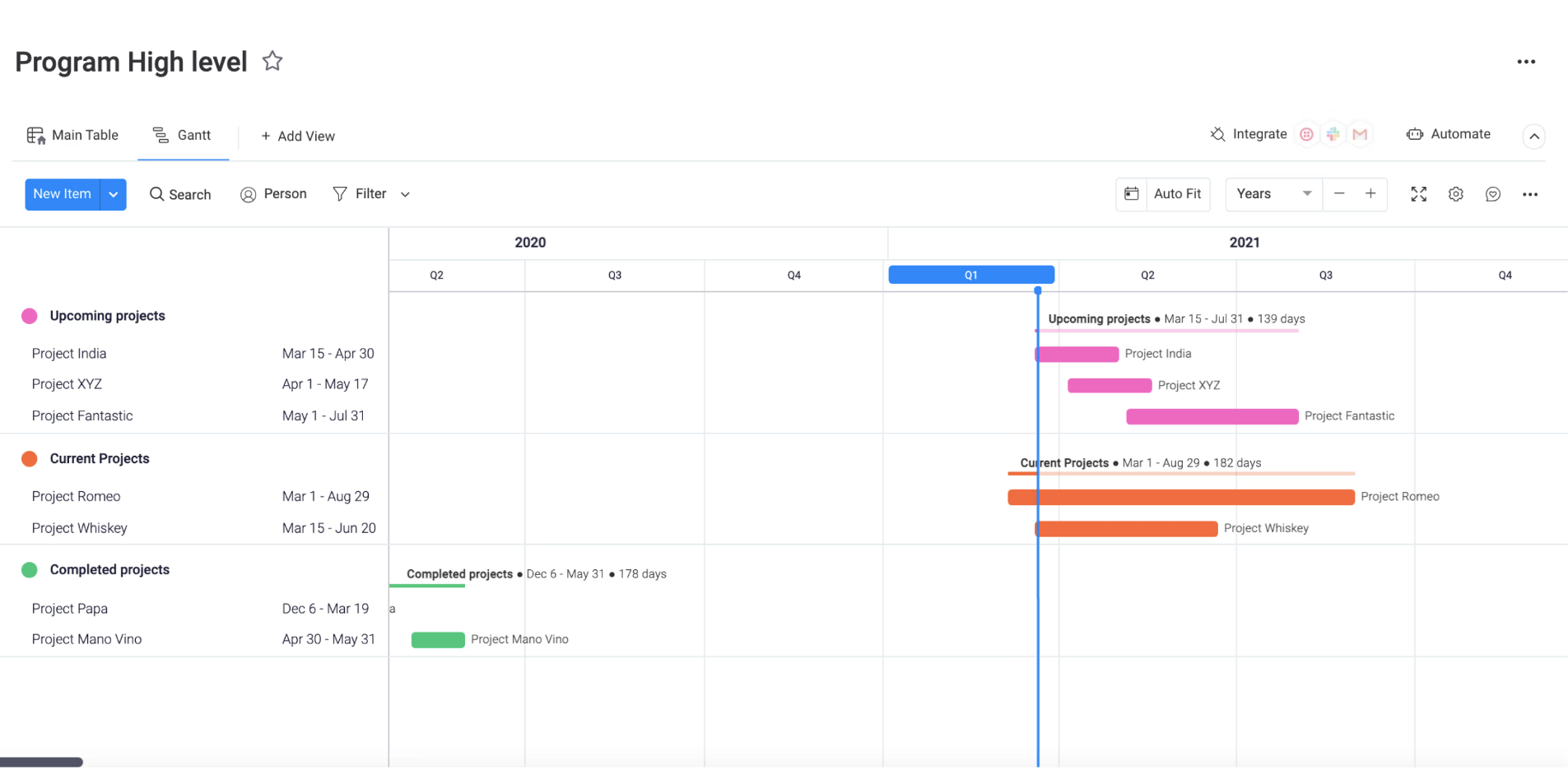This screenshot has width=1568, height=779.
Task: Open Gantt settings gear
Action: [x=1456, y=194]
